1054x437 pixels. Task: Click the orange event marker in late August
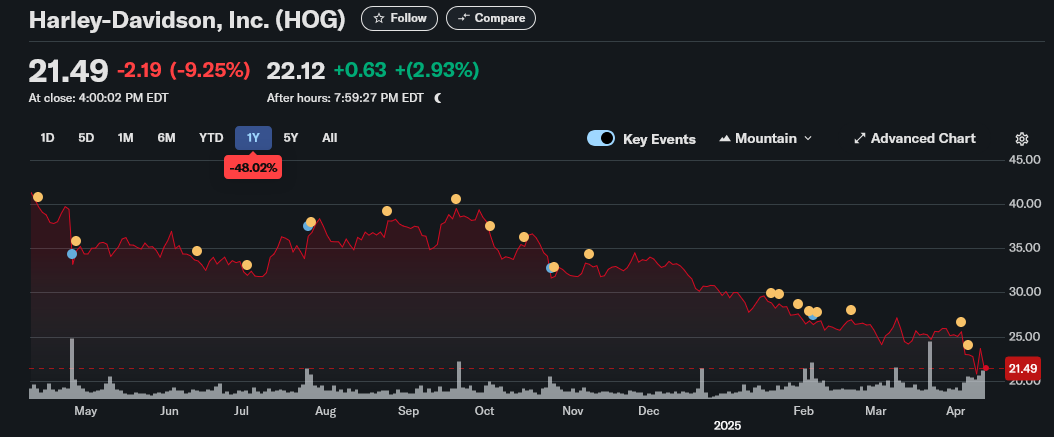coord(387,211)
